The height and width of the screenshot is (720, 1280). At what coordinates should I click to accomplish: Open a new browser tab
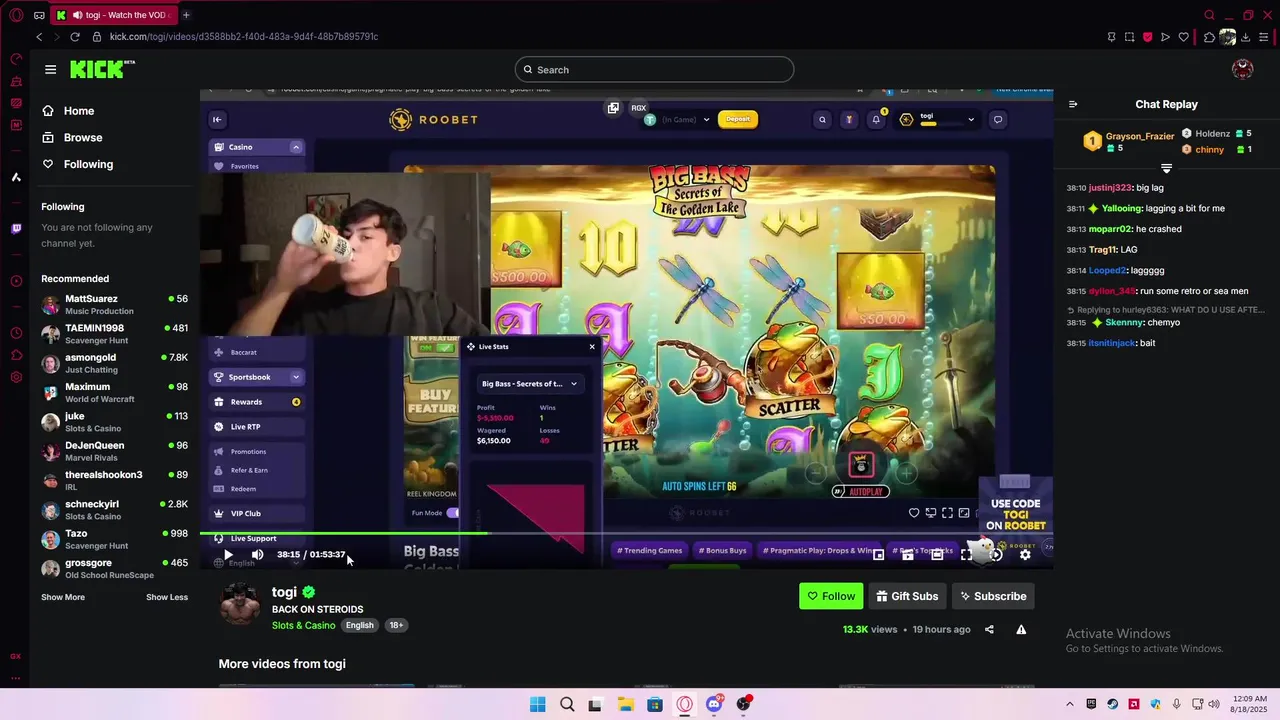click(186, 15)
